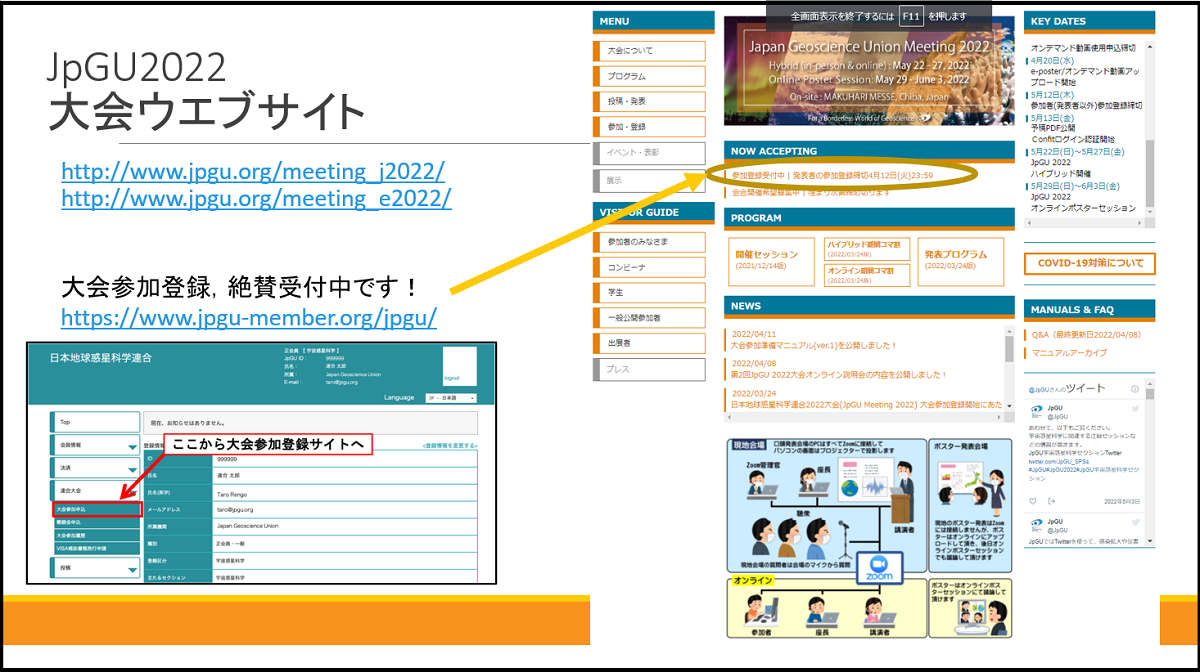This screenshot has height=672, width=1200.
Task: Click the taro@jpgu.org value in the メールアドレス row
Action: (237, 509)
